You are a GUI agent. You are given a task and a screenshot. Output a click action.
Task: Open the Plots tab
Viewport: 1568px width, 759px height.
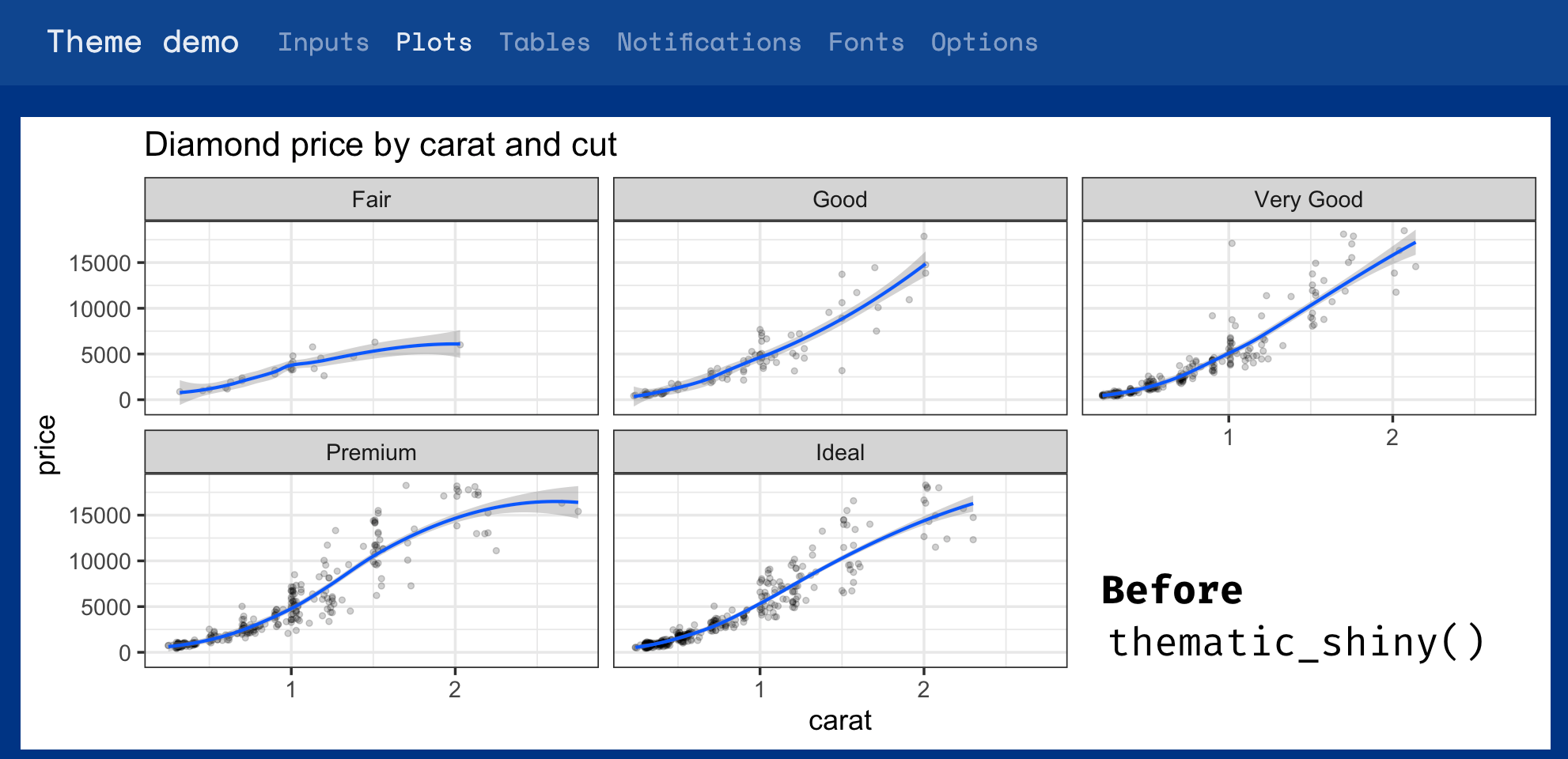434,42
